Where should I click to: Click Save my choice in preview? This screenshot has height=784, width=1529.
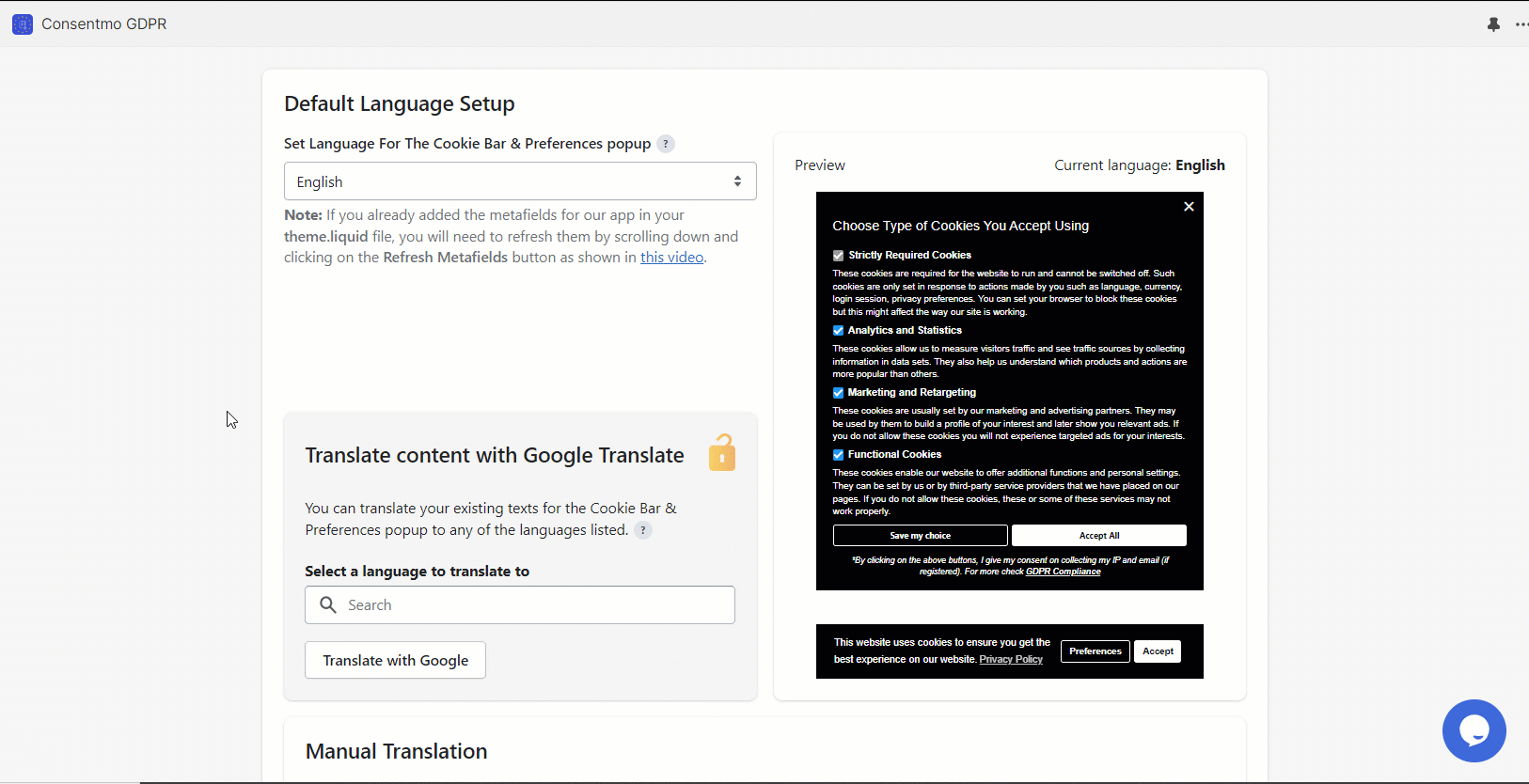(920, 536)
